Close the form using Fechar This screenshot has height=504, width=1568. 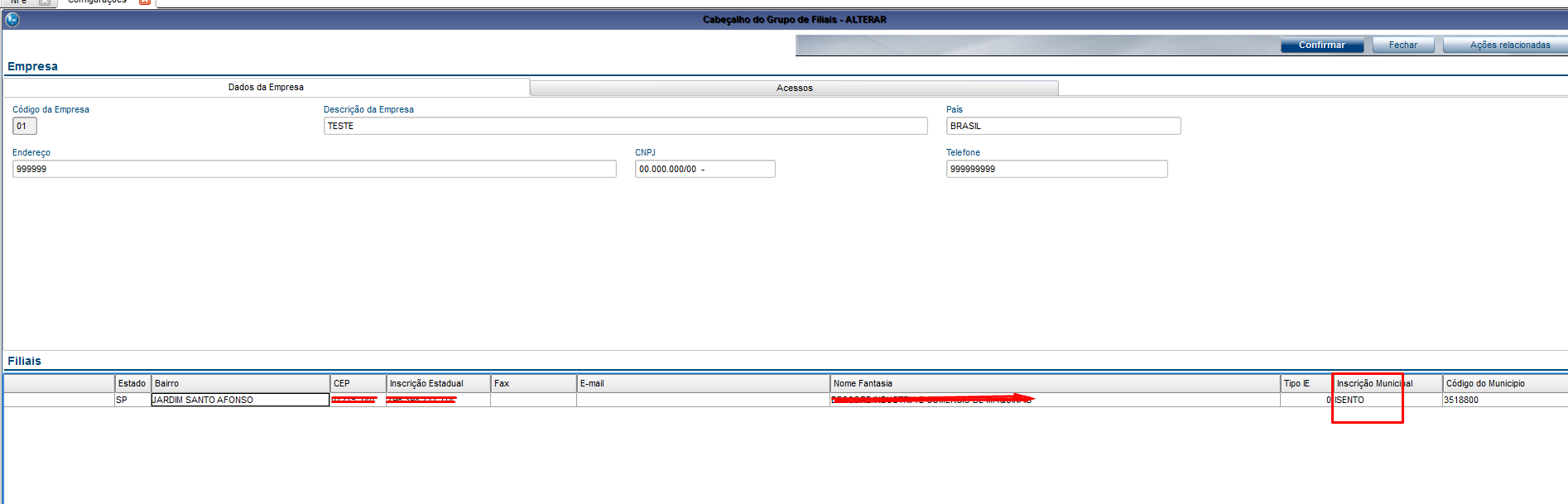click(1402, 45)
